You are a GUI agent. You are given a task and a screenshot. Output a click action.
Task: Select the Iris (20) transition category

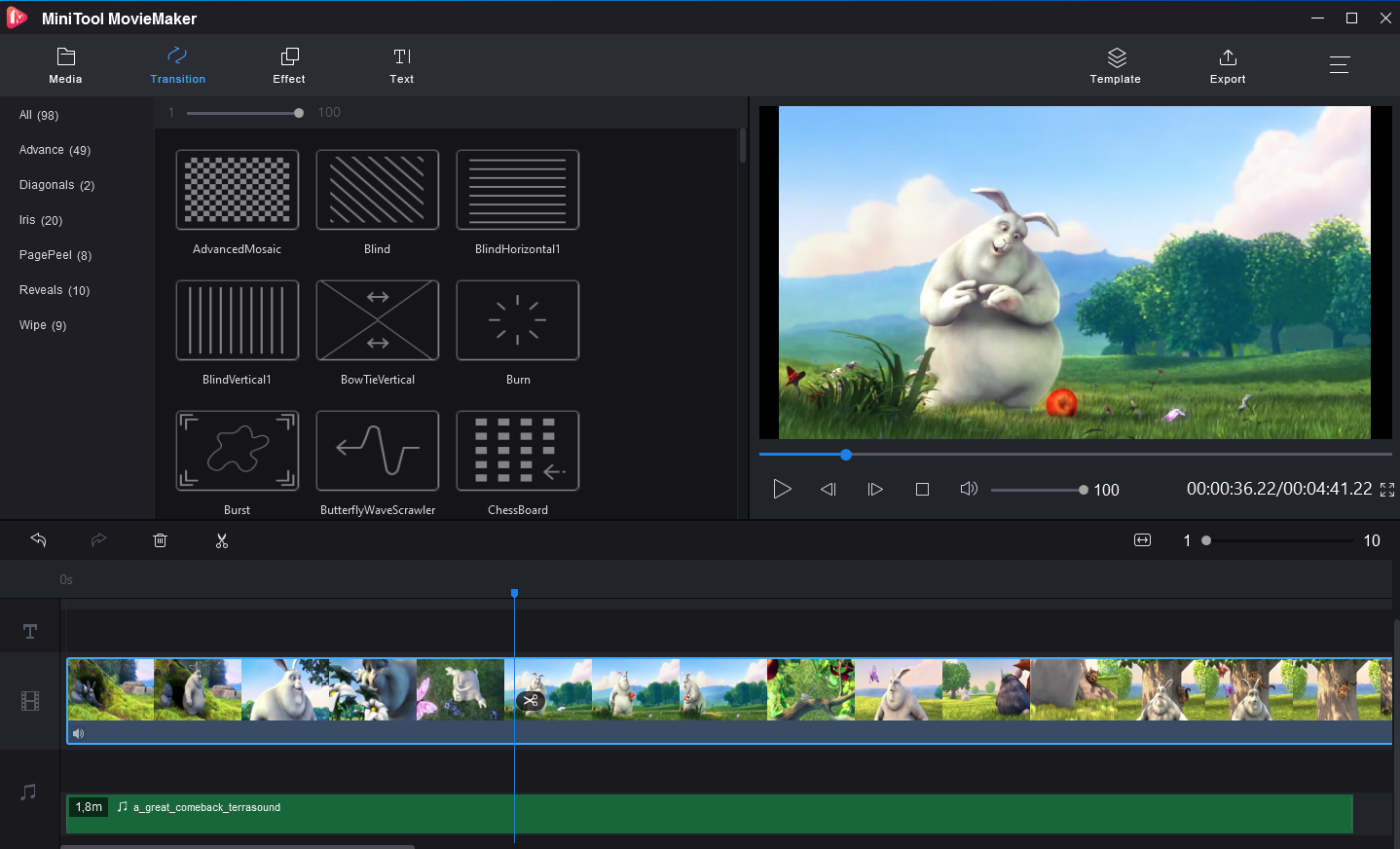pos(40,220)
